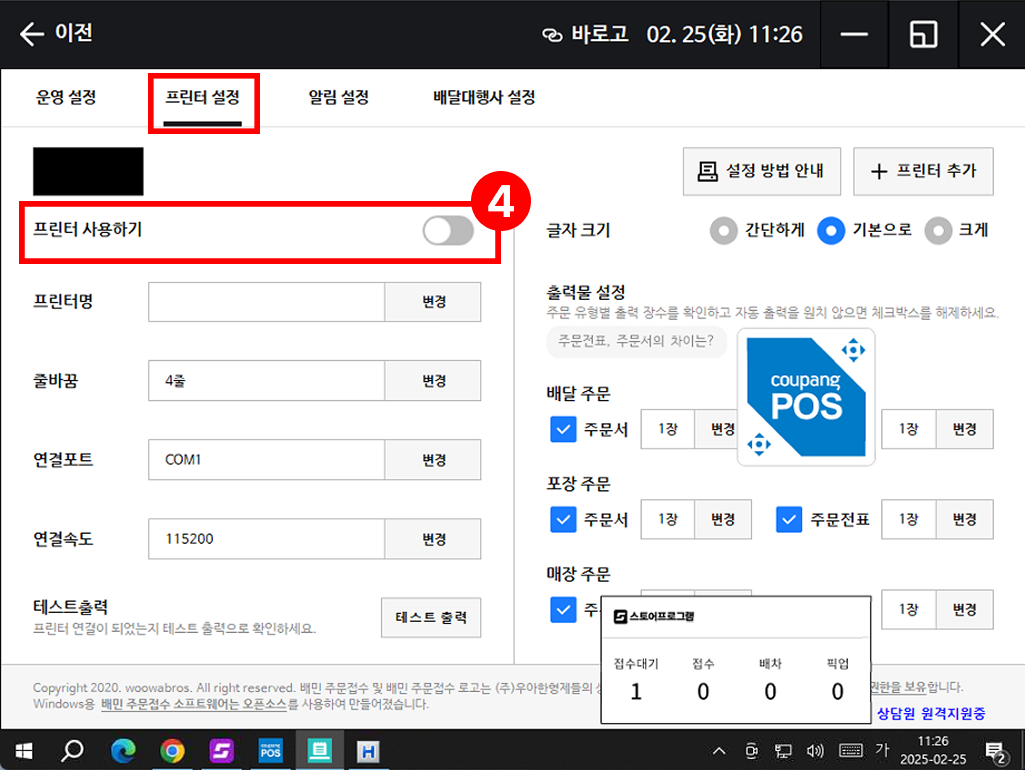This screenshot has height=770, width=1025.
Task: Open taskbar search magnifier icon
Action: click(x=73, y=750)
